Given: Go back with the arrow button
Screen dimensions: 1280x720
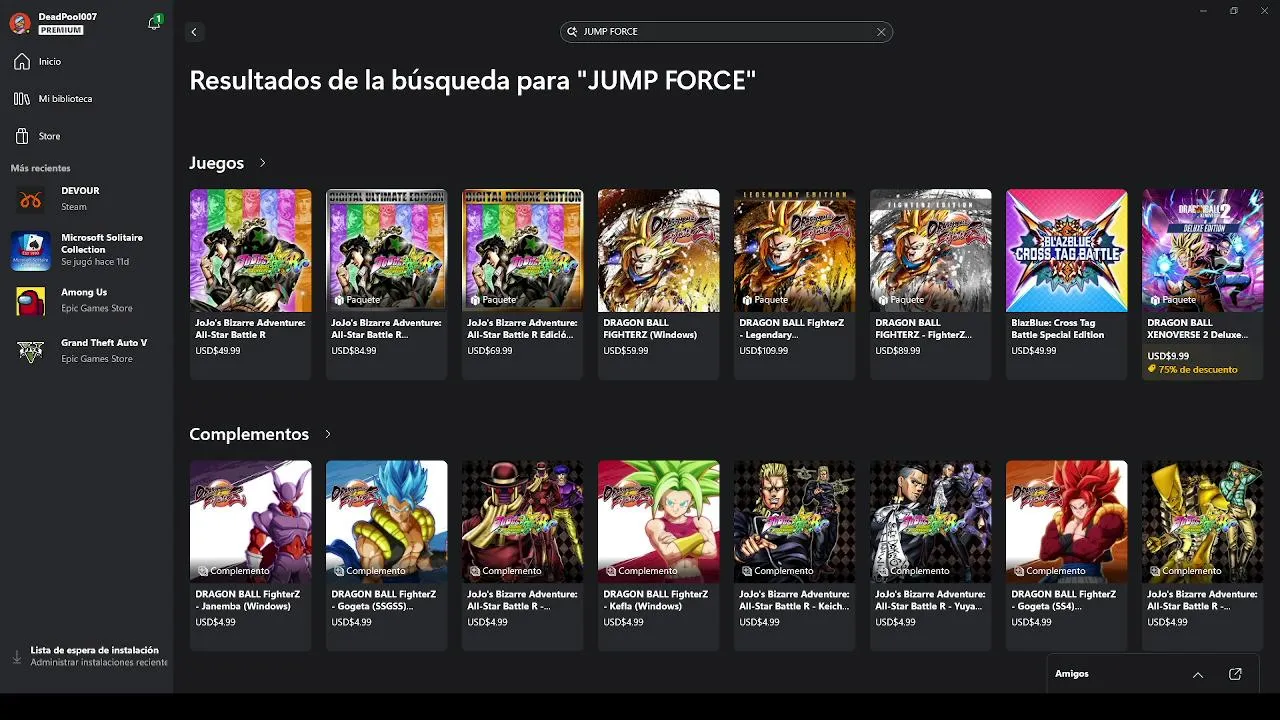Looking at the screenshot, I should 194,32.
